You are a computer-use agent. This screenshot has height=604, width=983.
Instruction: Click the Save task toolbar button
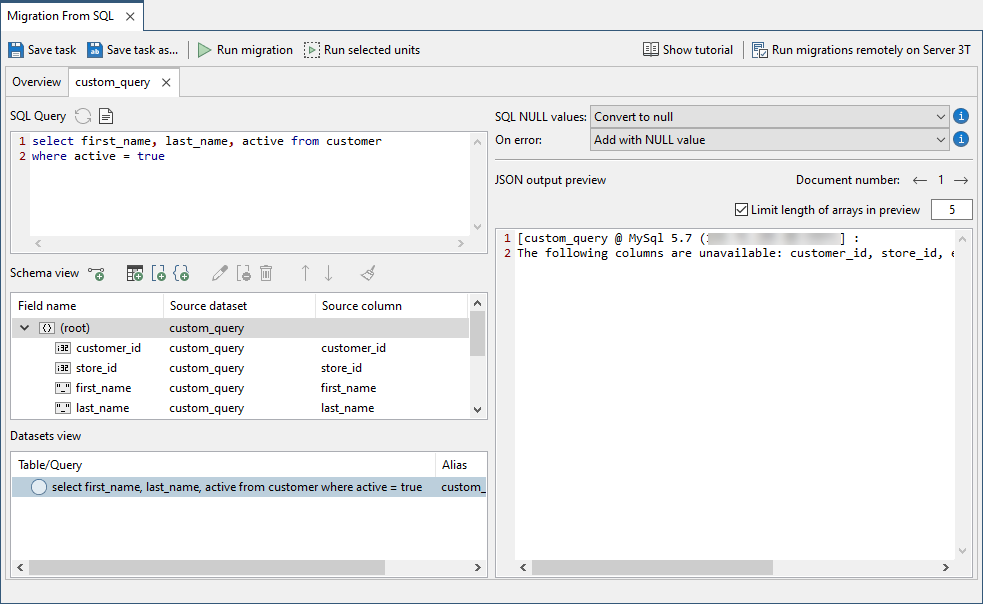coord(42,50)
